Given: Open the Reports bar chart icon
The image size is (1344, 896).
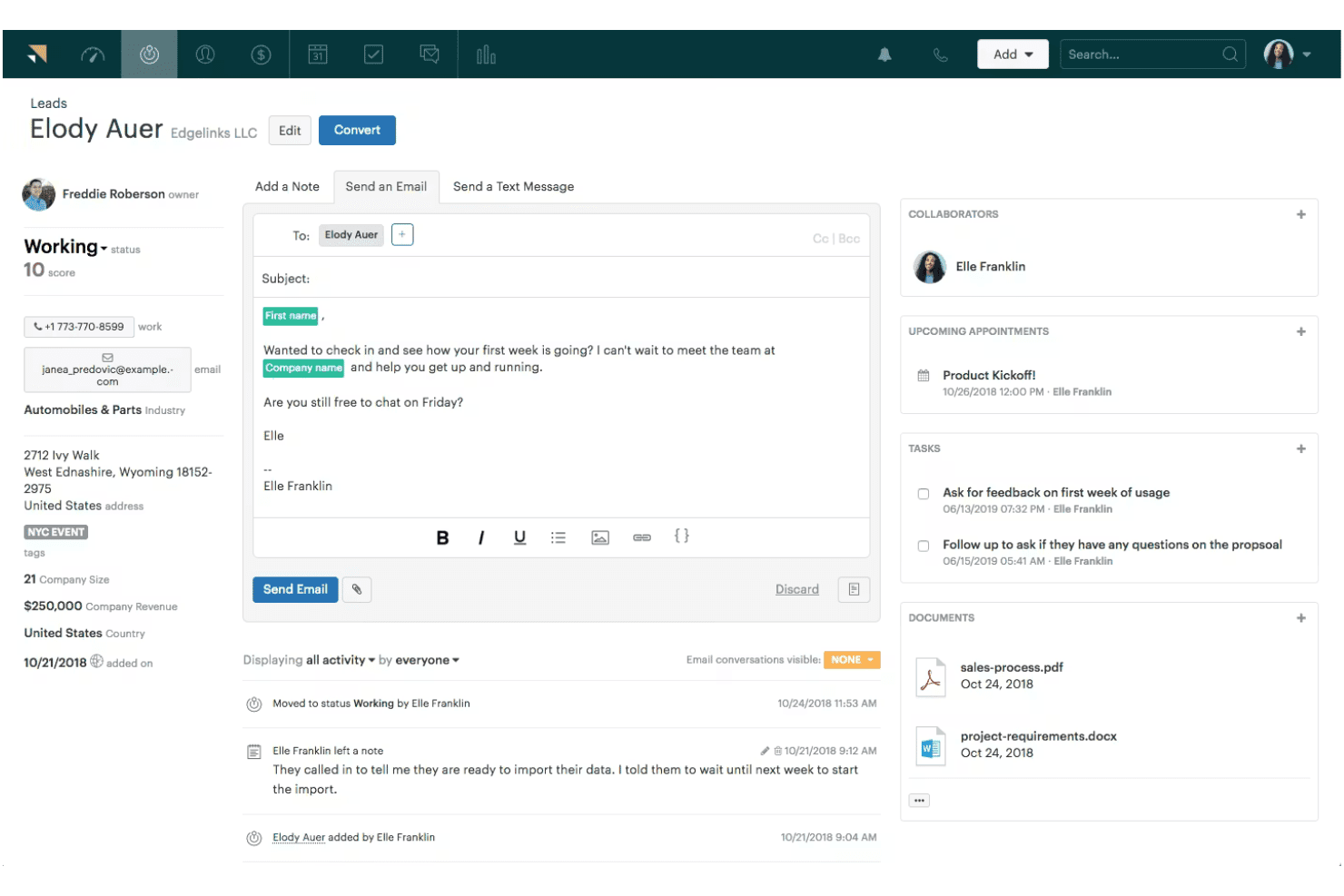Looking at the screenshot, I should tap(486, 54).
